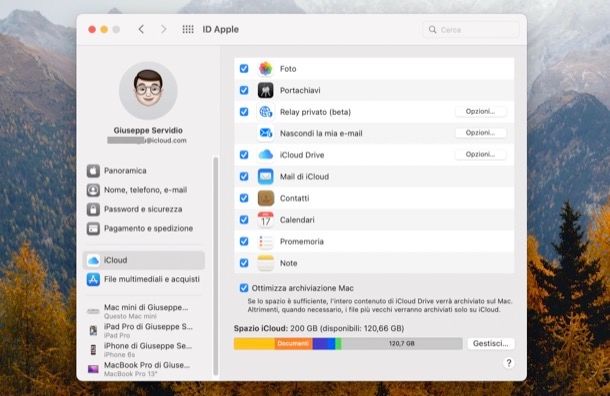Click the iCloud sidebar cloud icon
610x396 pixels.
tap(93, 260)
